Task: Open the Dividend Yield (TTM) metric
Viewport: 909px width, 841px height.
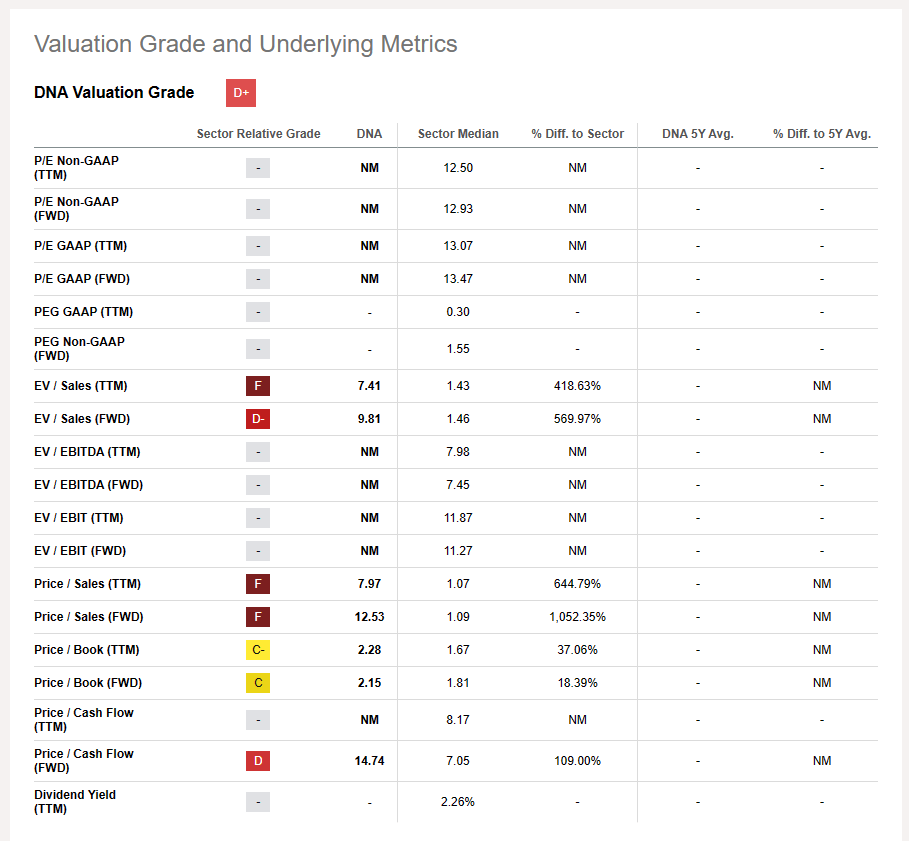Action: 75,802
